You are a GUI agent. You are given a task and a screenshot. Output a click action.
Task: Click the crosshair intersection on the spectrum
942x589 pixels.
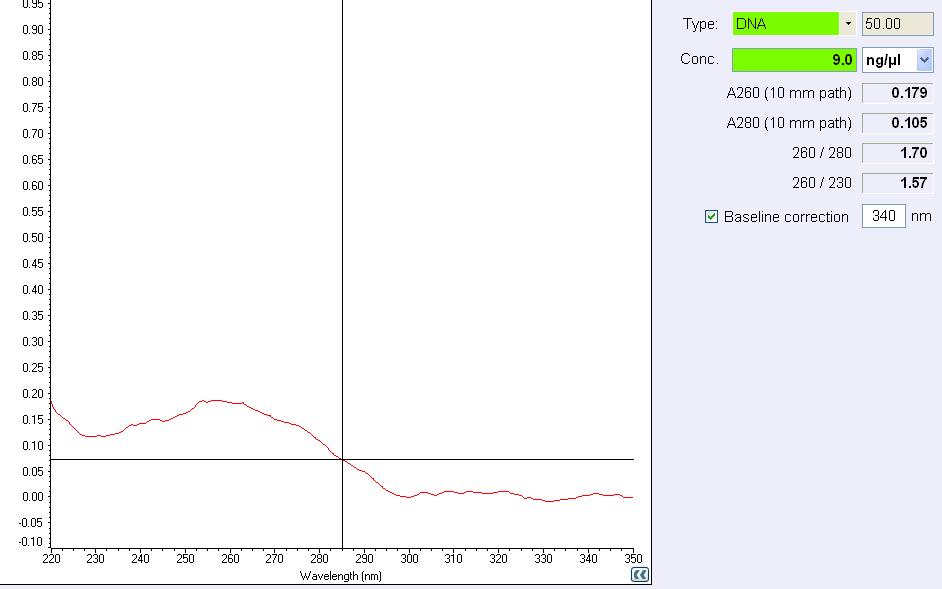[343, 459]
